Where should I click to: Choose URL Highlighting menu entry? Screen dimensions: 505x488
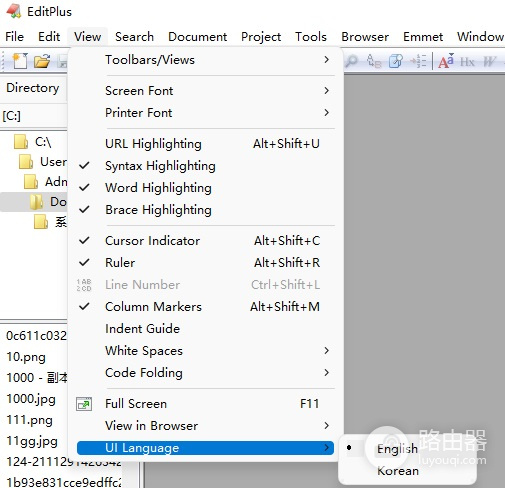205,144
